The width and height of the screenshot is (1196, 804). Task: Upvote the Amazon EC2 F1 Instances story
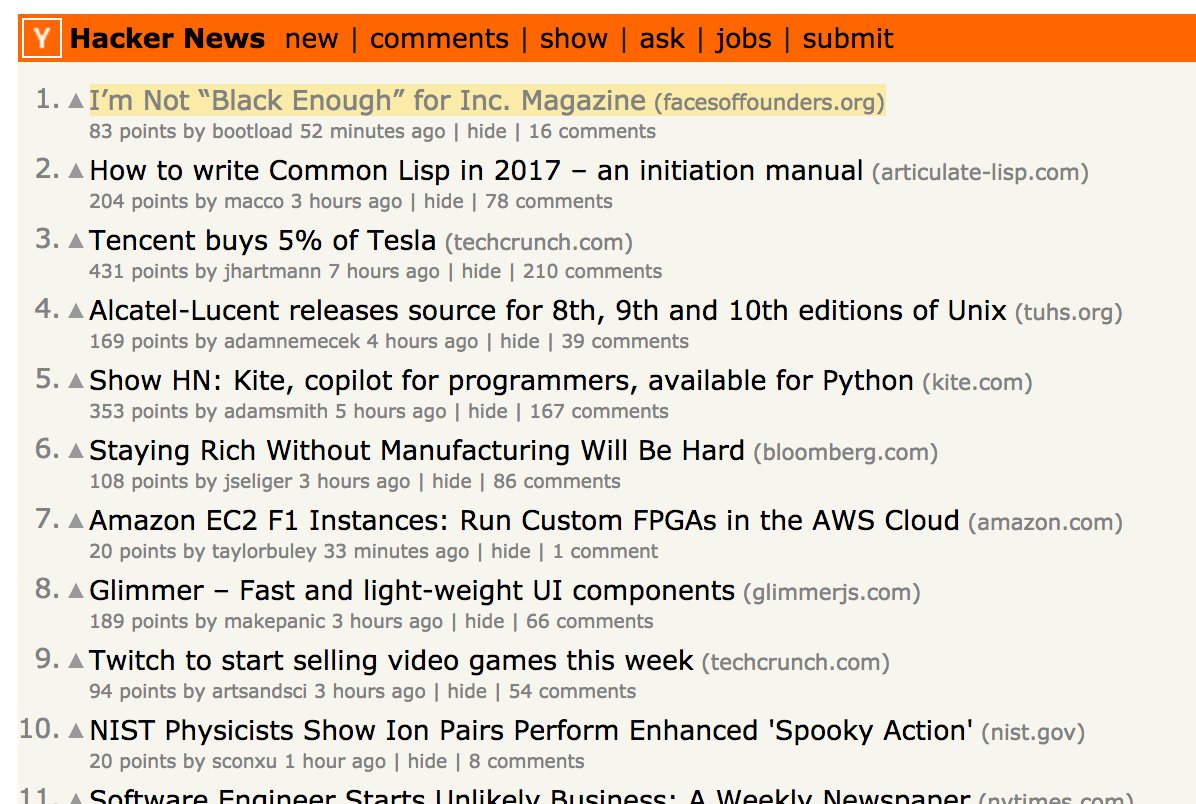[76, 521]
